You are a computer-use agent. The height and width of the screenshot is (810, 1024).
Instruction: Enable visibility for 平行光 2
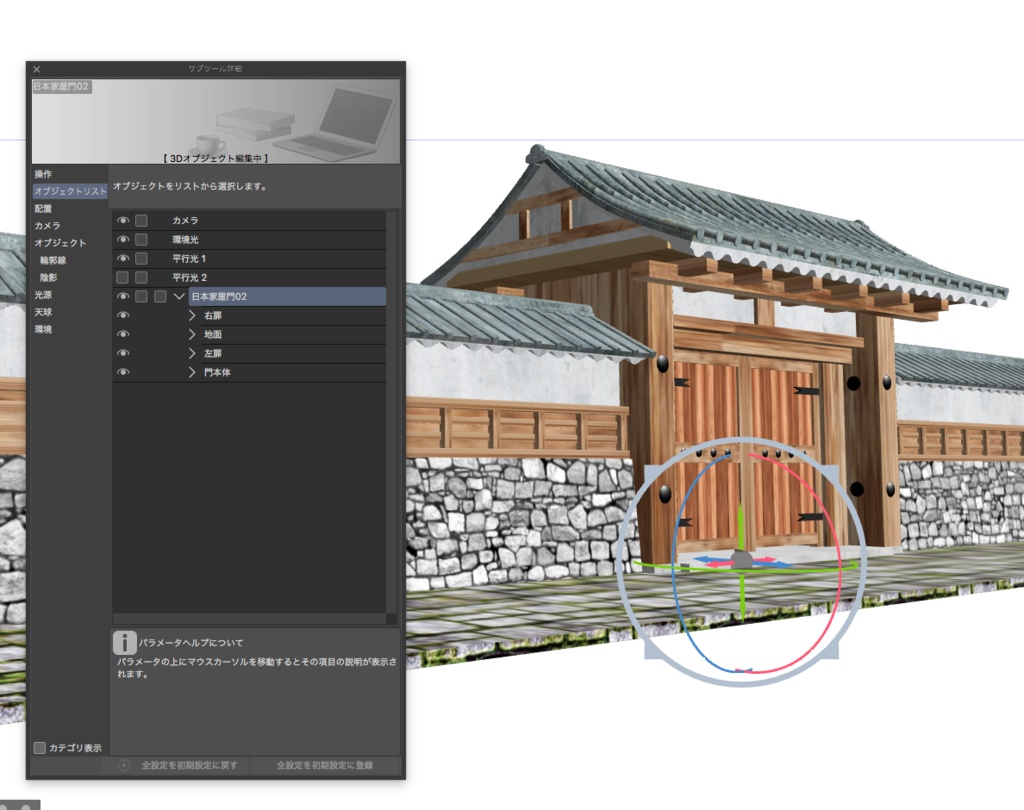tap(122, 277)
